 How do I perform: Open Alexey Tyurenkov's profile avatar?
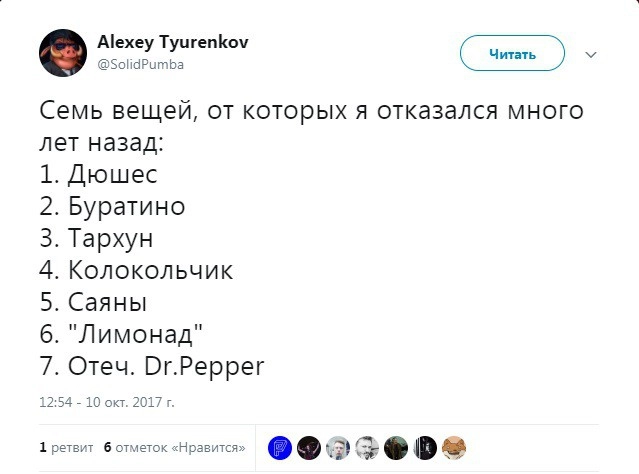62,53
